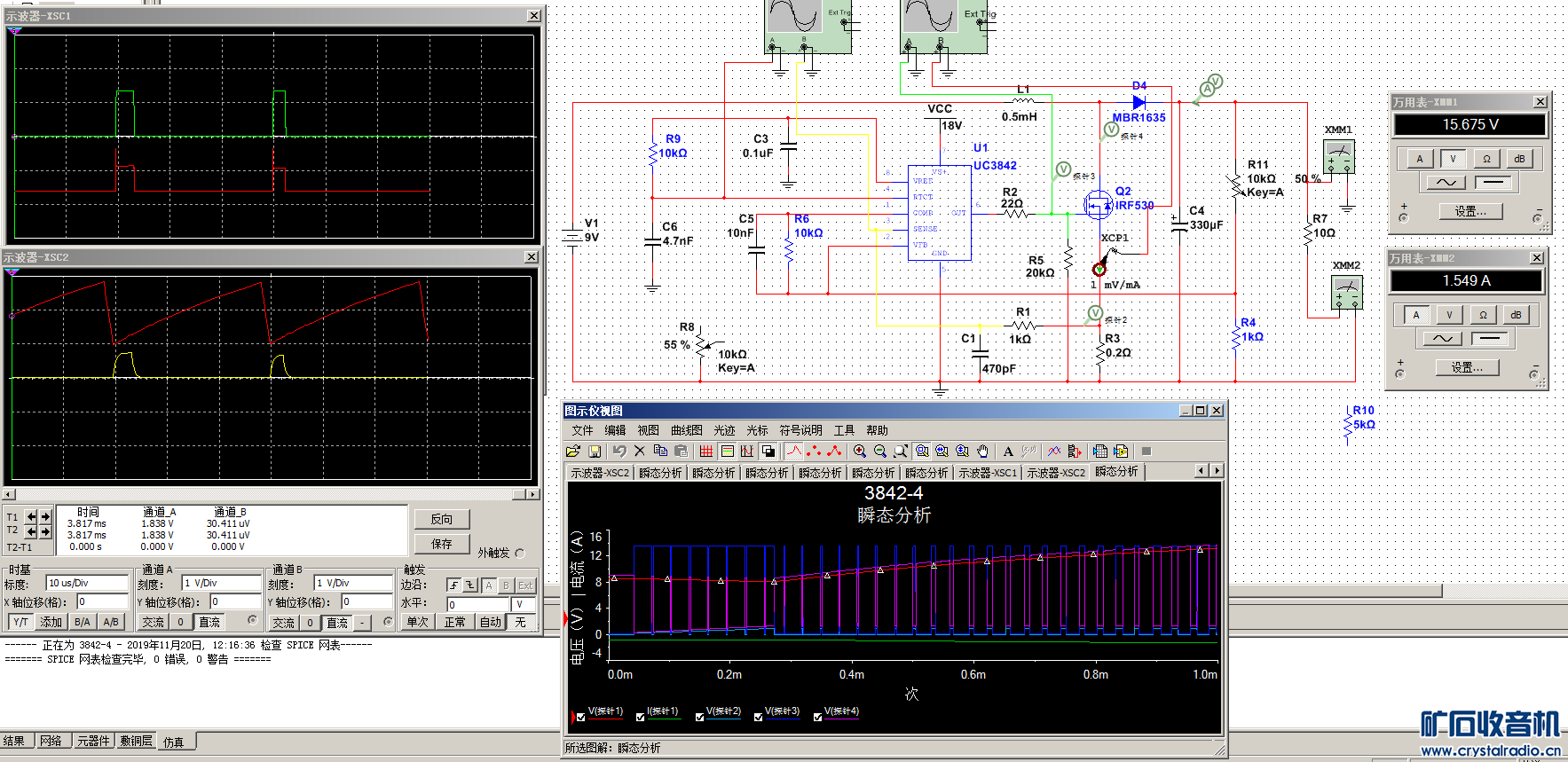Click the 反向 button on oscilloscope
This screenshot has width=1568, height=762.
441,519
